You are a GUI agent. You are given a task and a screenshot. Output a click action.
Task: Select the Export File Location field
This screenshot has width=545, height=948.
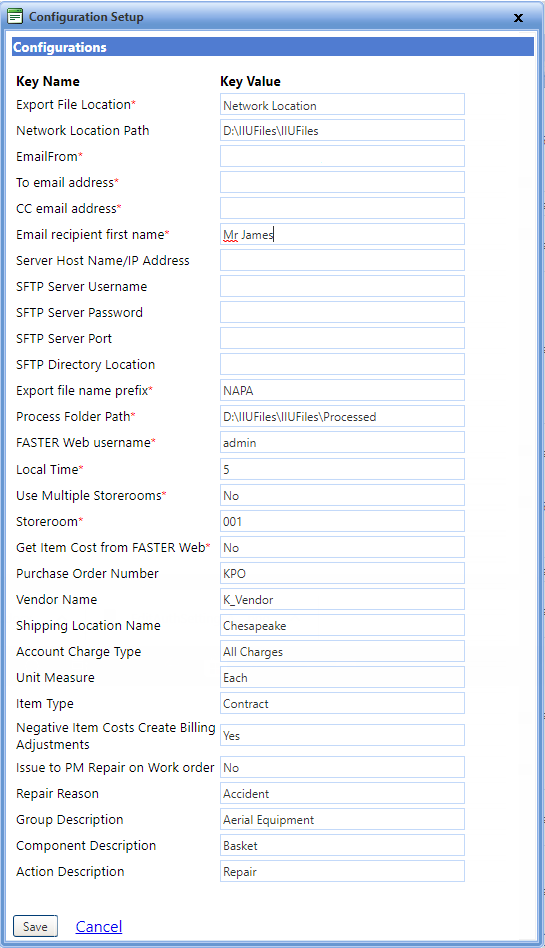pos(342,104)
